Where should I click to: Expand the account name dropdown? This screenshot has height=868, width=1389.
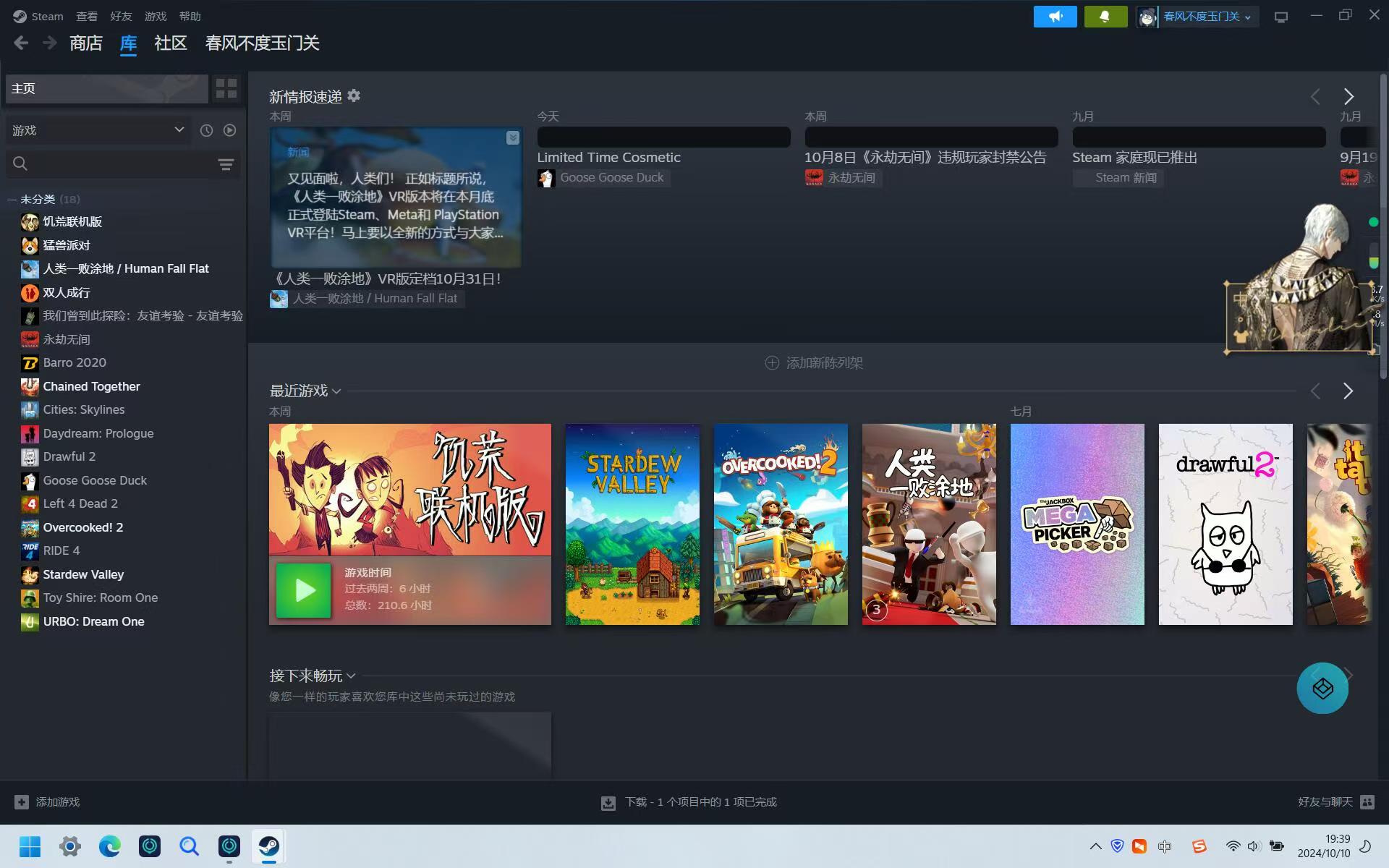point(1247,17)
